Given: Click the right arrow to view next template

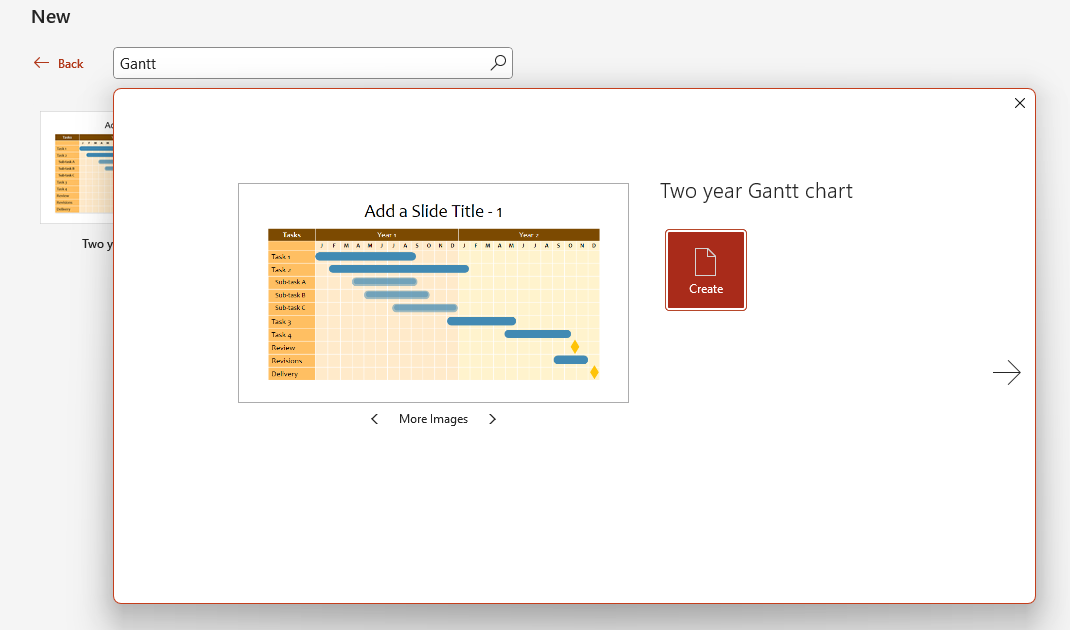Looking at the screenshot, I should pos(1006,372).
